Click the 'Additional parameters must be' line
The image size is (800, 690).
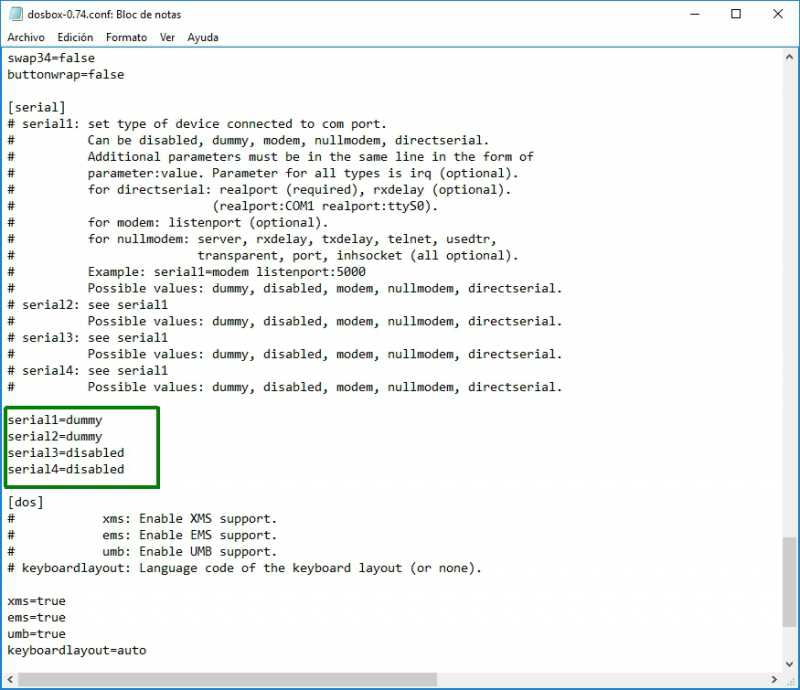[x=311, y=157]
